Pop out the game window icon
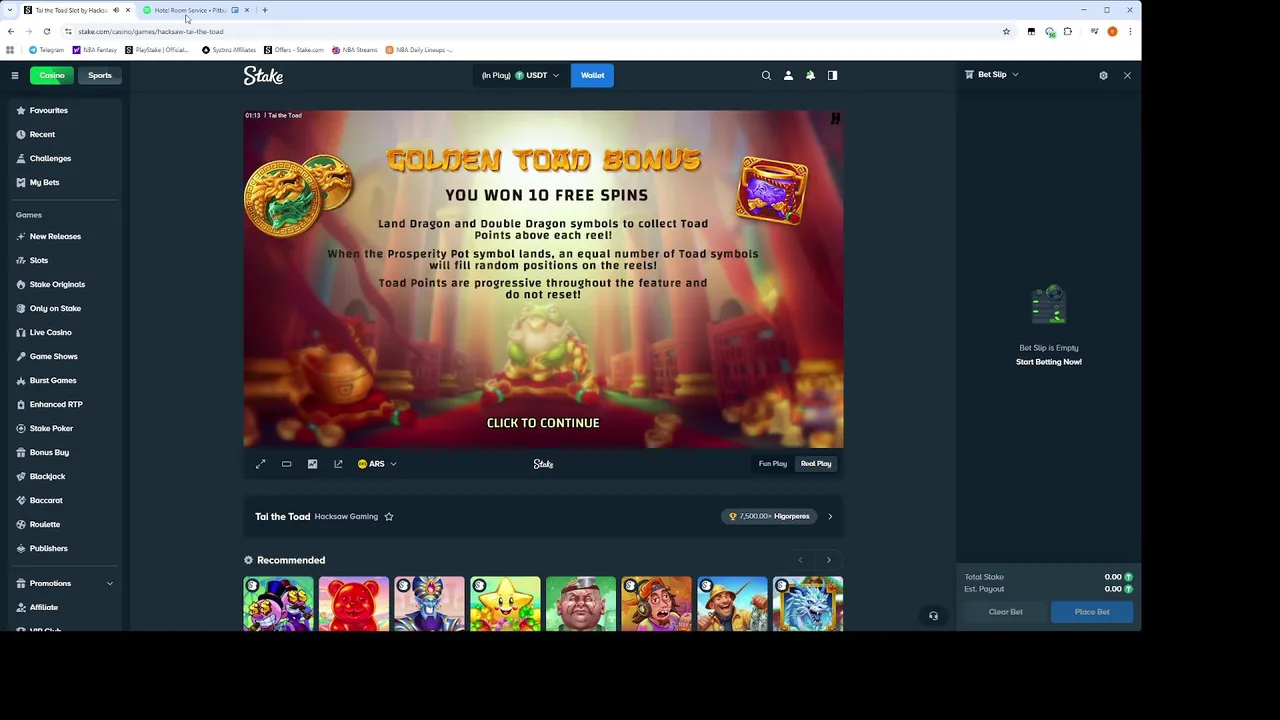This screenshot has height=720, width=1280. point(338,464)
